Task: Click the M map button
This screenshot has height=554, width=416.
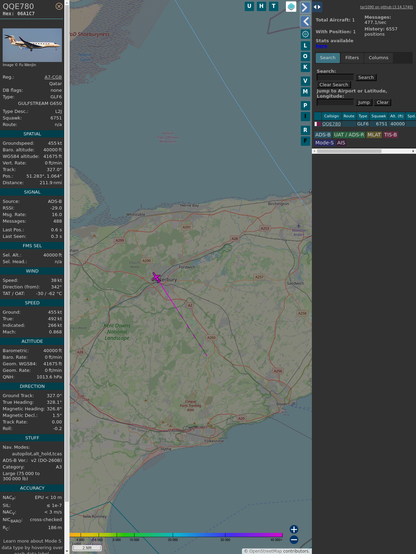Action: point(305,92)
